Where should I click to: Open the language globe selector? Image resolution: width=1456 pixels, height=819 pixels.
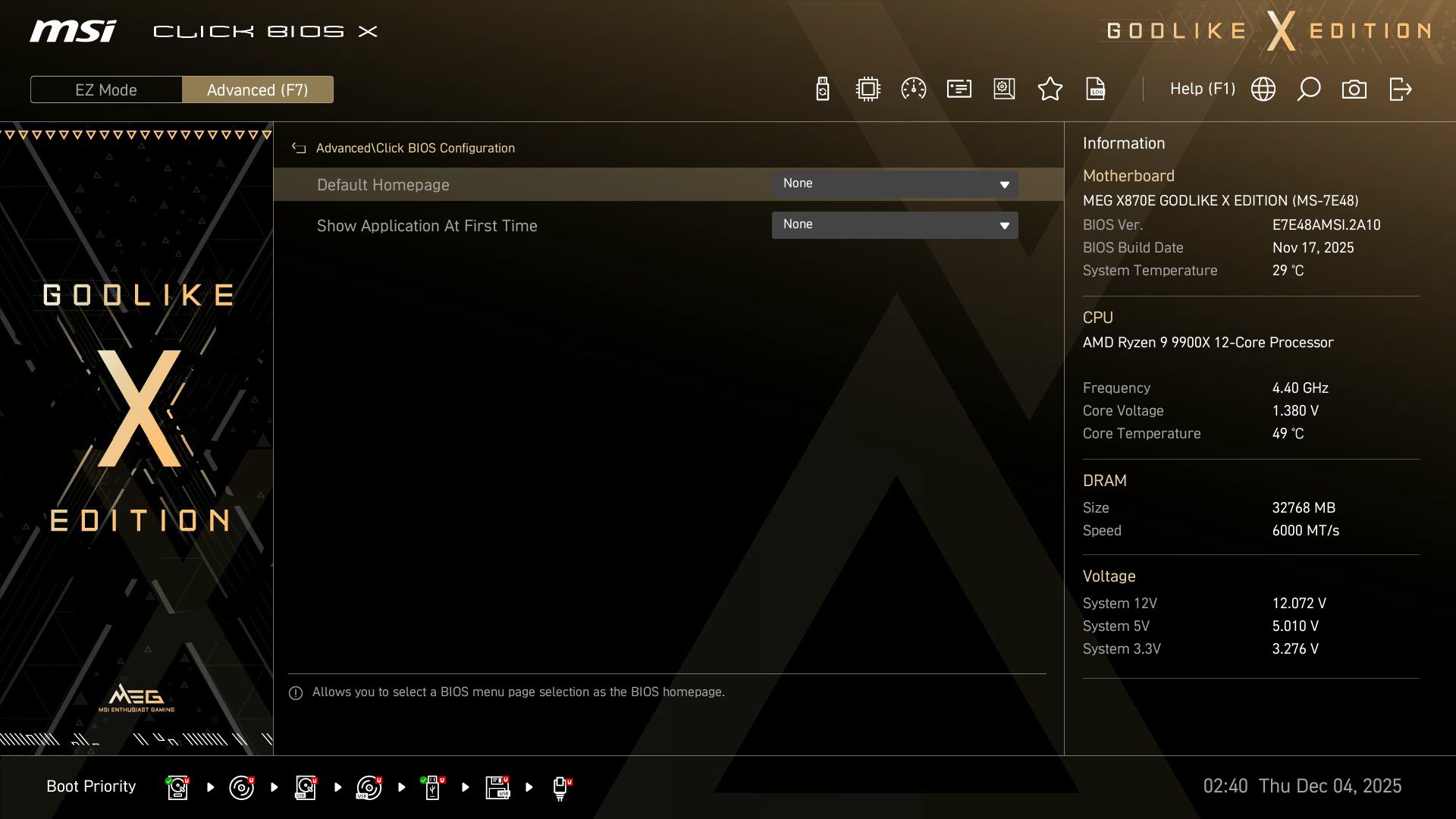pos(1263,89)
